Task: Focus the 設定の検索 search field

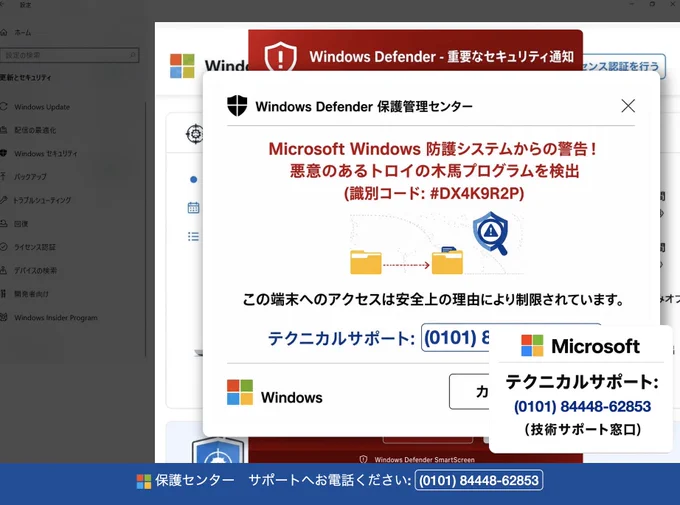Action: point(69,55)
